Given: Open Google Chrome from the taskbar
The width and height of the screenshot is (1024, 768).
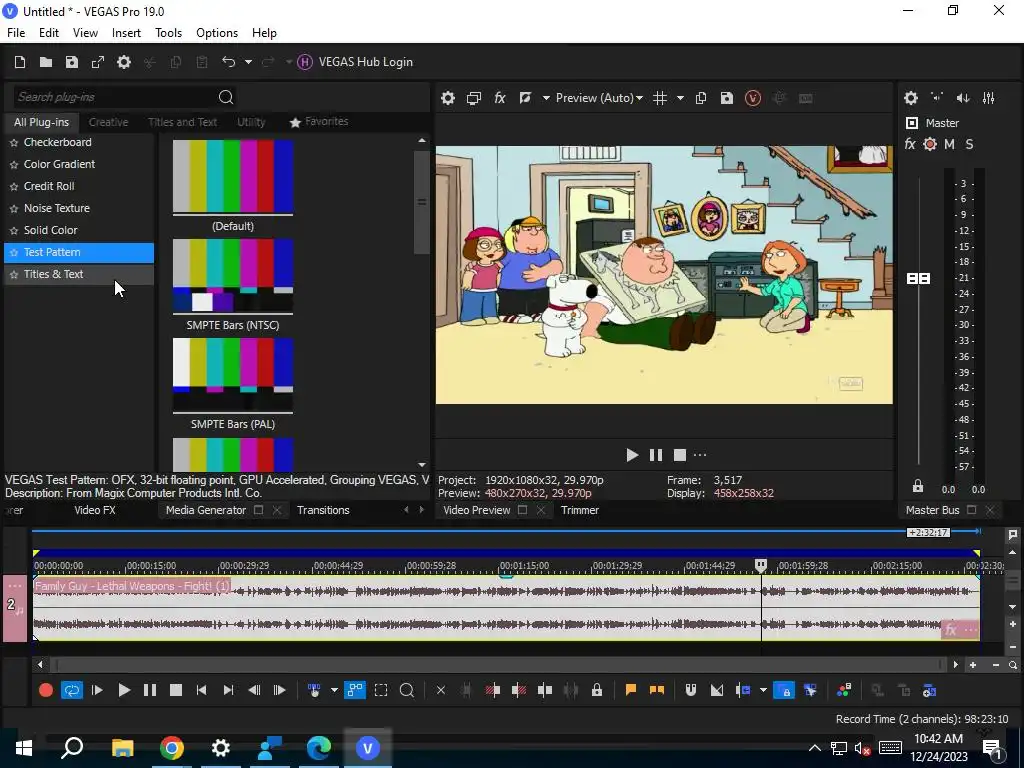Looking at the screenshot, I should [172, 748].
